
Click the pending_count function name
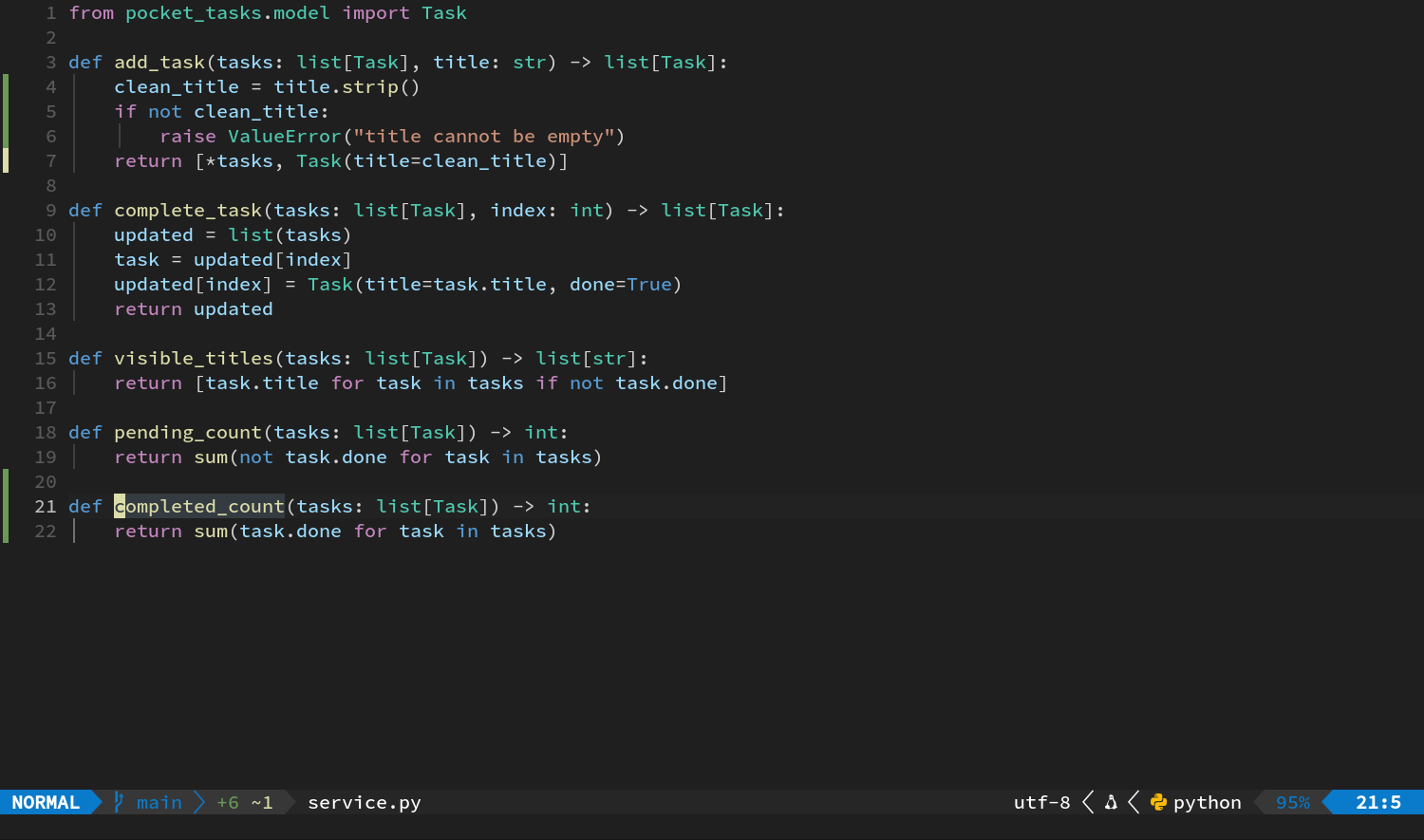pos(188,433)
